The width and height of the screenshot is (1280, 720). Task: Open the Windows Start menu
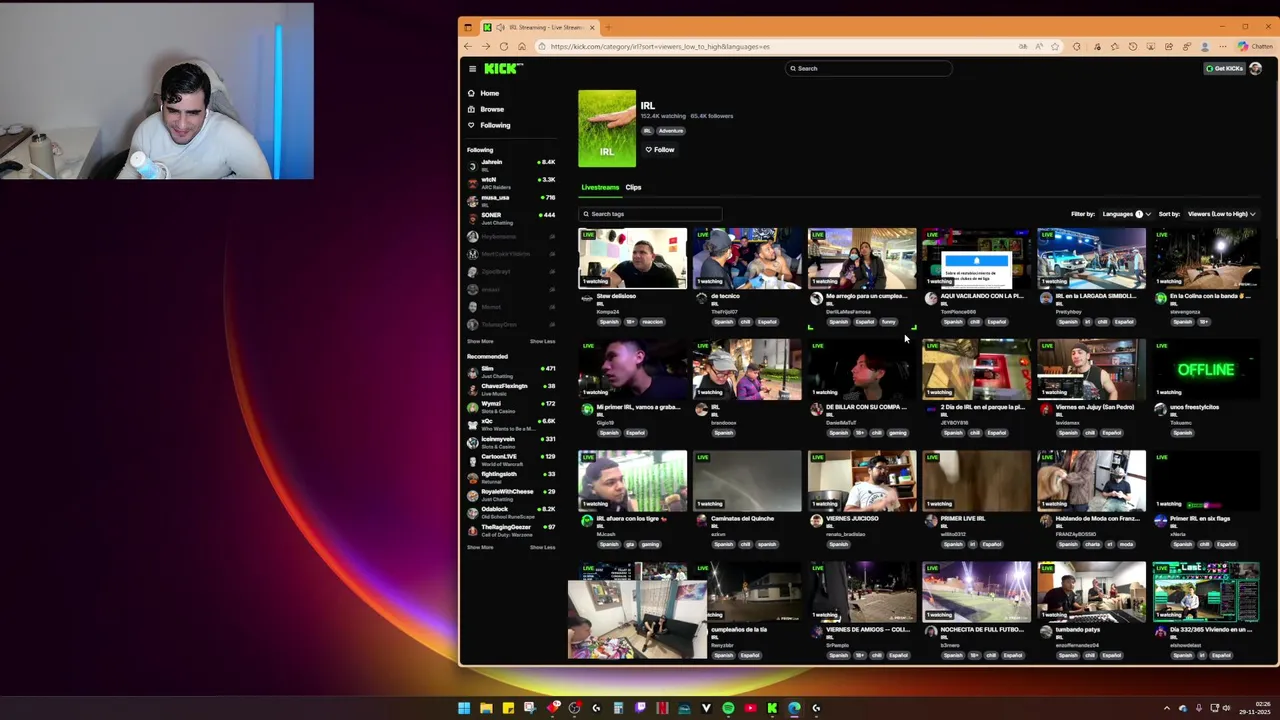click(464, 708)
